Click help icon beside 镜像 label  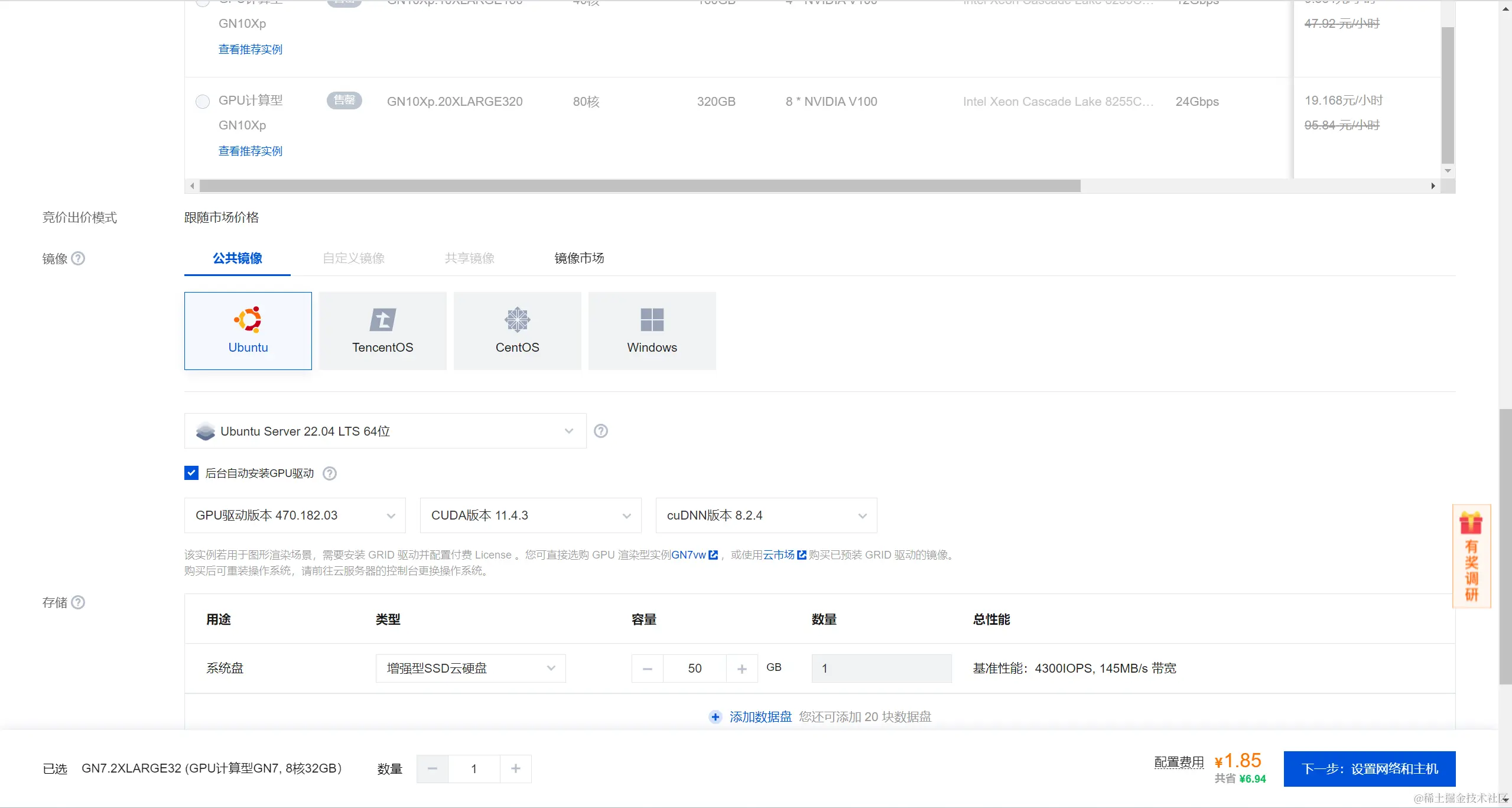pyautogui.click(x=78, y=258)
